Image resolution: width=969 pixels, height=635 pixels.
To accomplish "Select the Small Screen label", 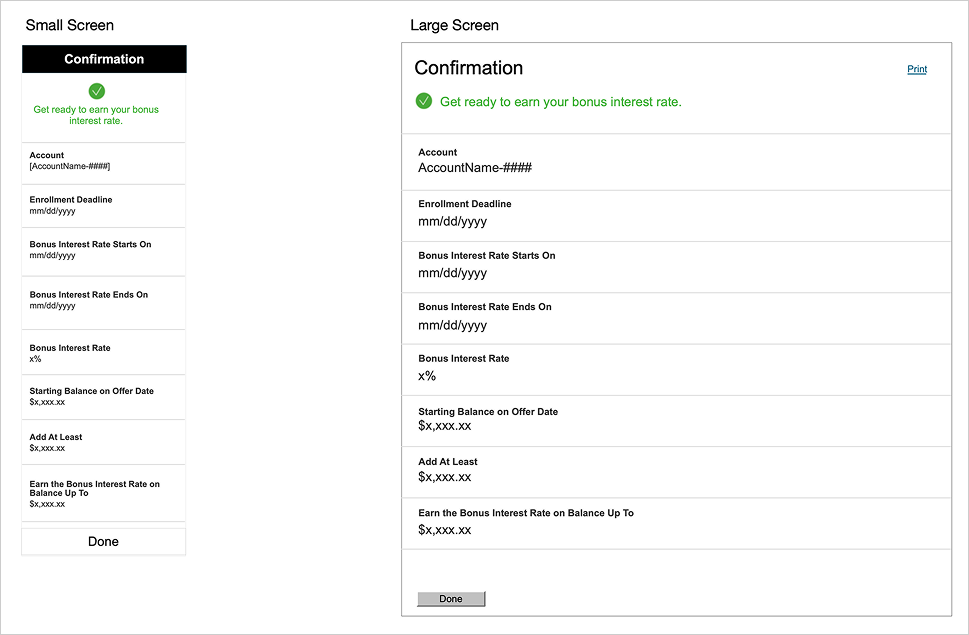I will coord(70,25).
